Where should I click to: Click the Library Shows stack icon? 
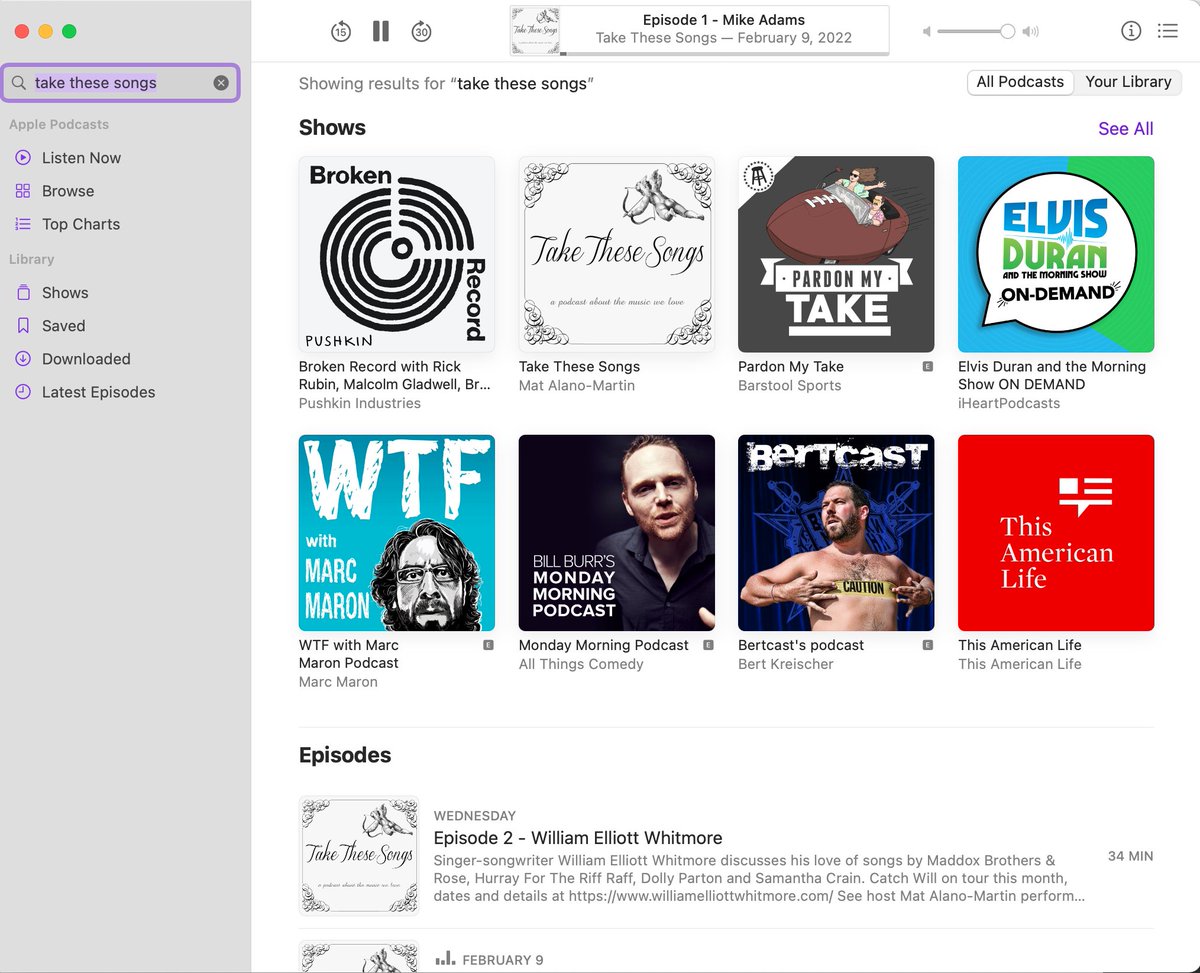click(x=23, y=293)
